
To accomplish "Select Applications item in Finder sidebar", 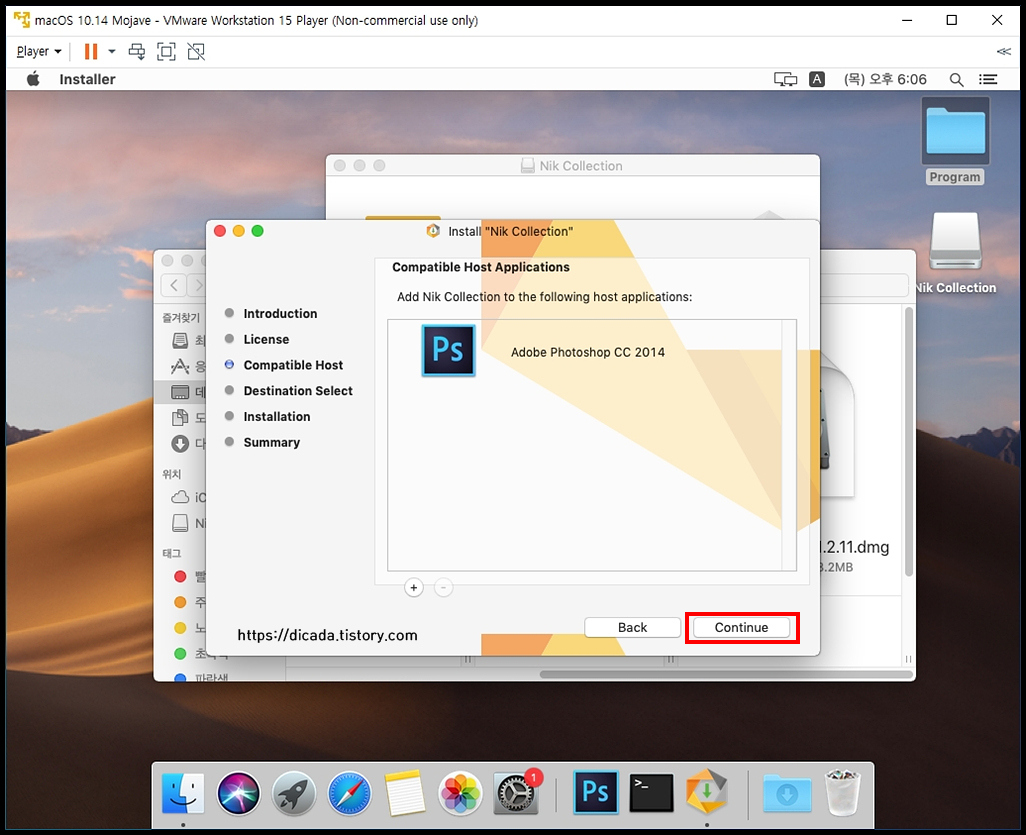I will coord(188,366).
